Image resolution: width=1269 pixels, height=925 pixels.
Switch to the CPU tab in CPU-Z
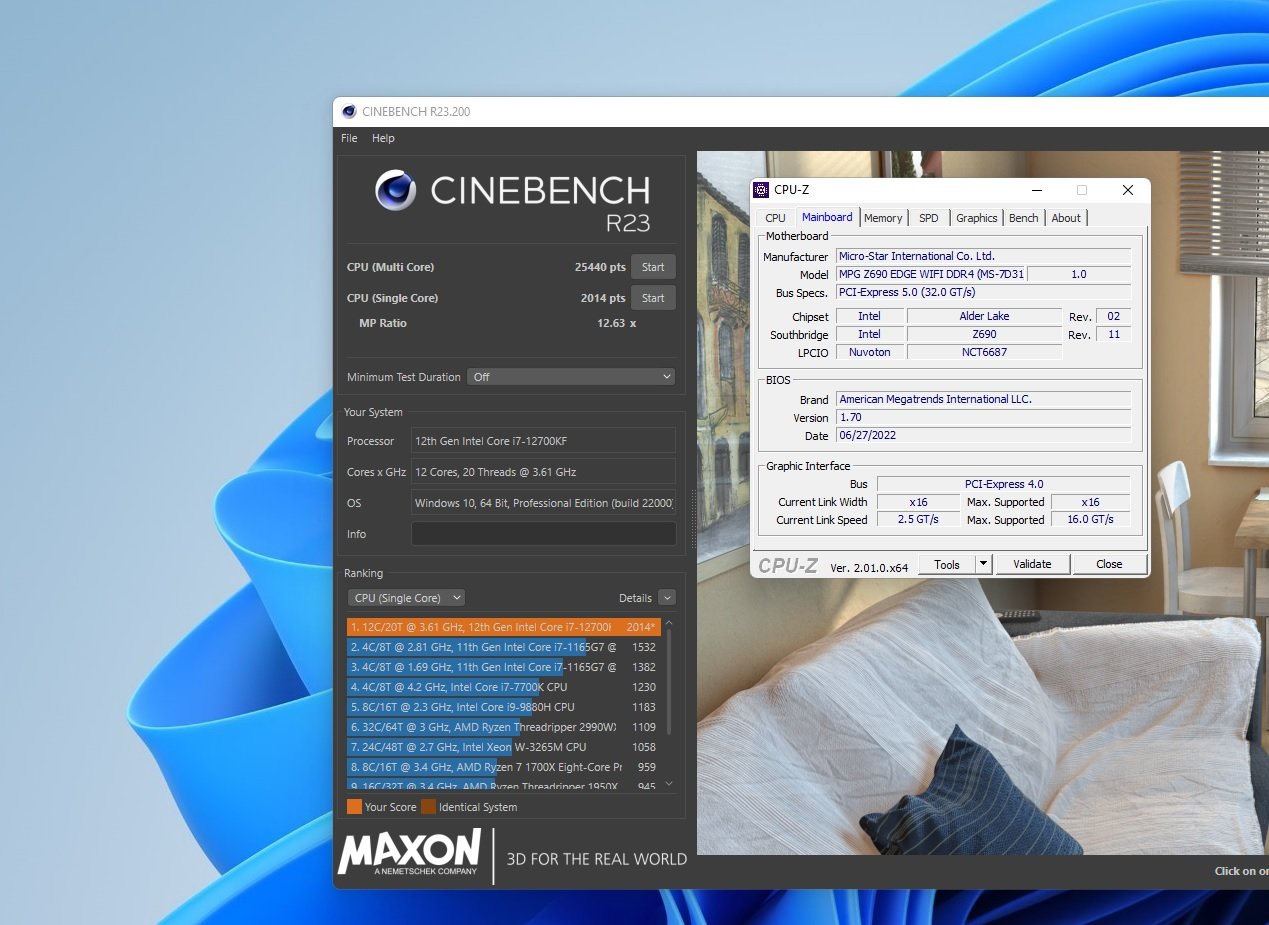pyautogui.click(x=775, y=218)
